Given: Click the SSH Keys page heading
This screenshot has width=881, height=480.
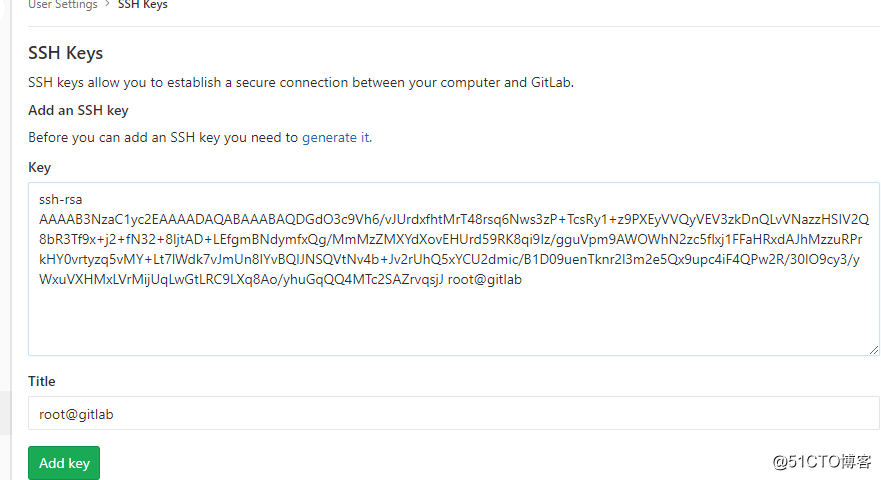Looking at the screenshot, I should coord(66,53).
